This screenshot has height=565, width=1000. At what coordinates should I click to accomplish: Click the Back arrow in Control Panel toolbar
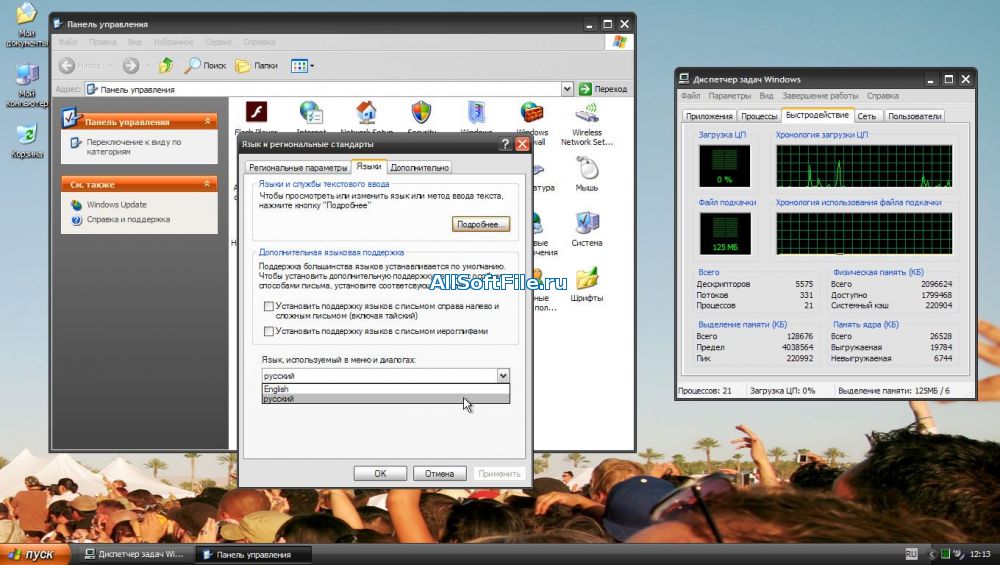point(67,65)
